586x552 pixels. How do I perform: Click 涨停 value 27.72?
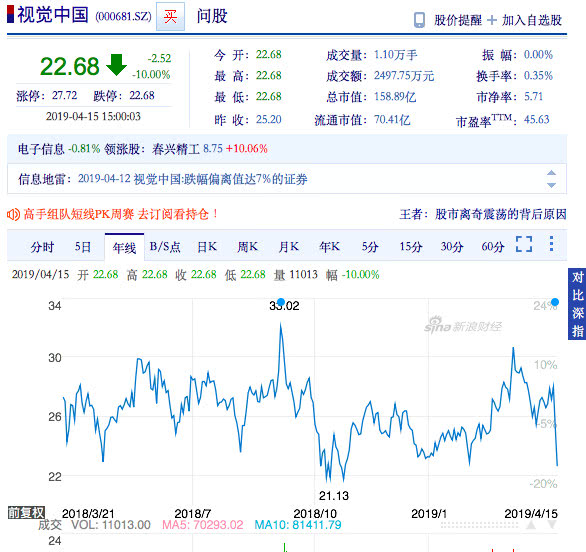[64, 96]
